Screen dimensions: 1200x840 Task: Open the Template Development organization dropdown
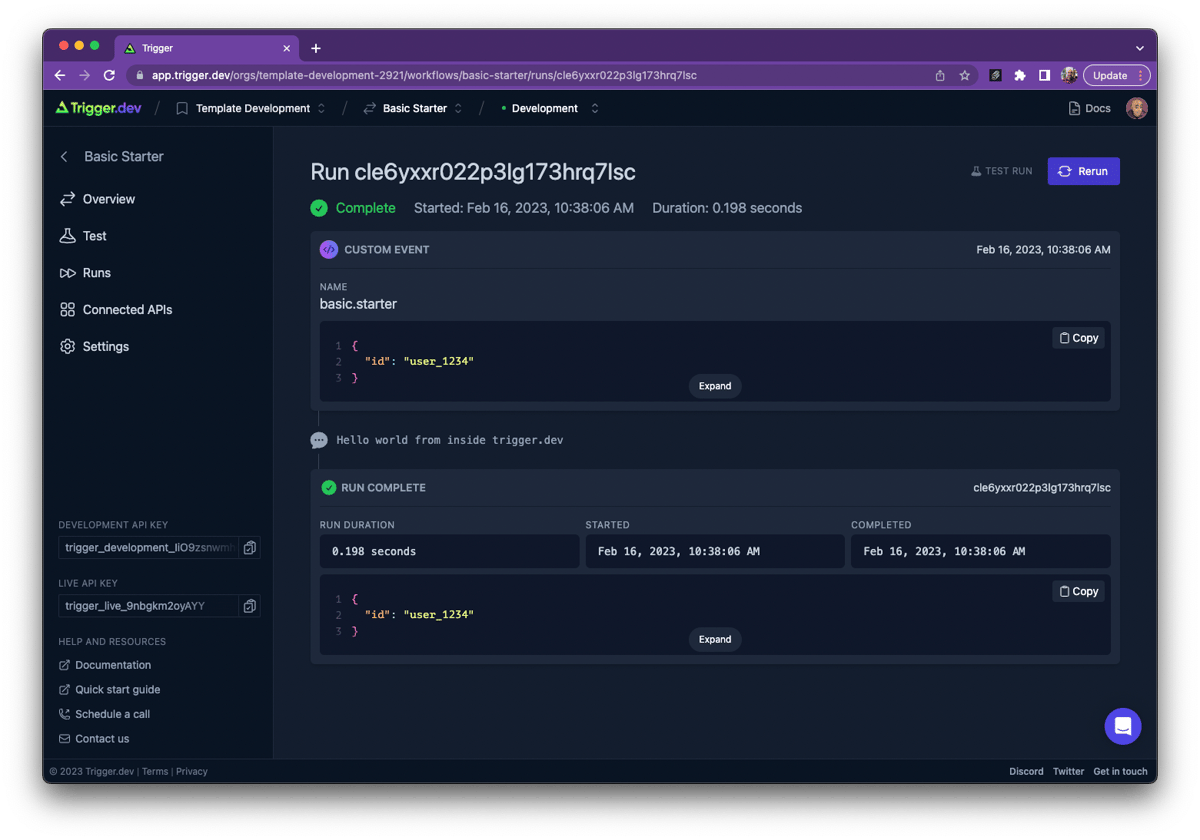(x=251, y=108)
